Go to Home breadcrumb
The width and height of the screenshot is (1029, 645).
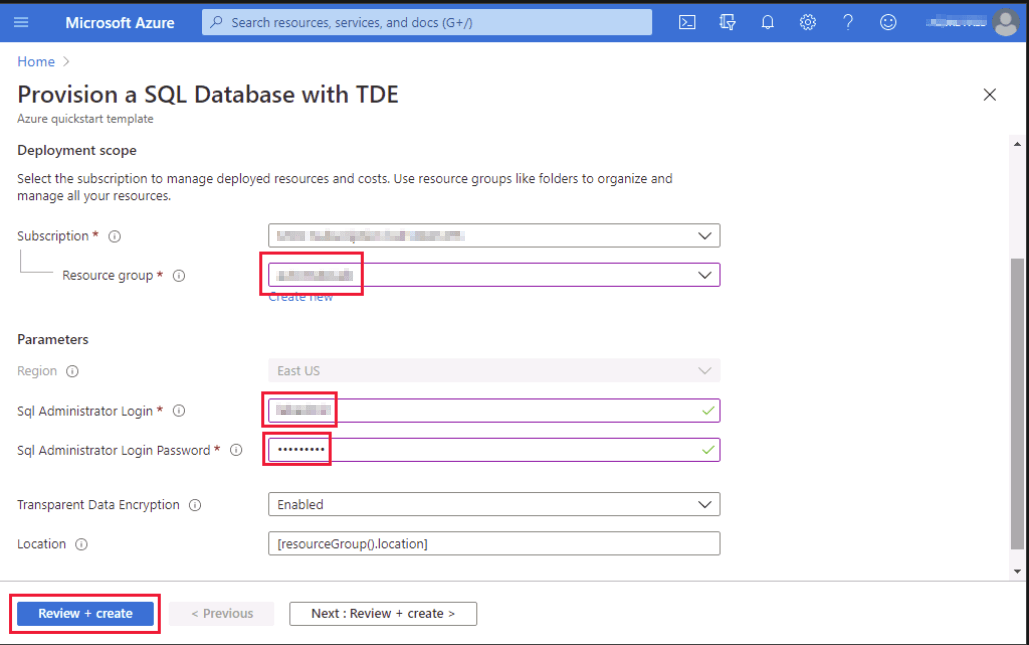pyautogui.click(x=34, y=62)
